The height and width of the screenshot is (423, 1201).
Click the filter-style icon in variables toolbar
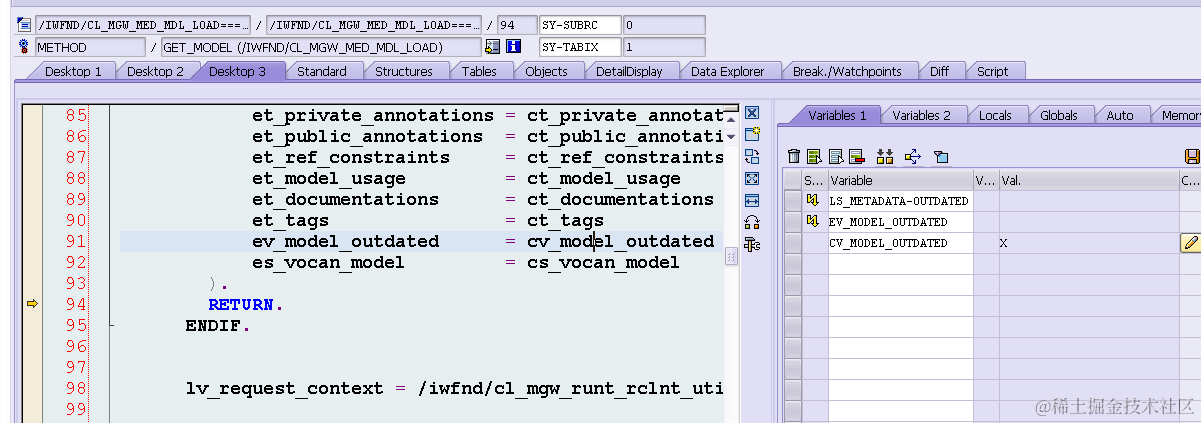[940, 156]
